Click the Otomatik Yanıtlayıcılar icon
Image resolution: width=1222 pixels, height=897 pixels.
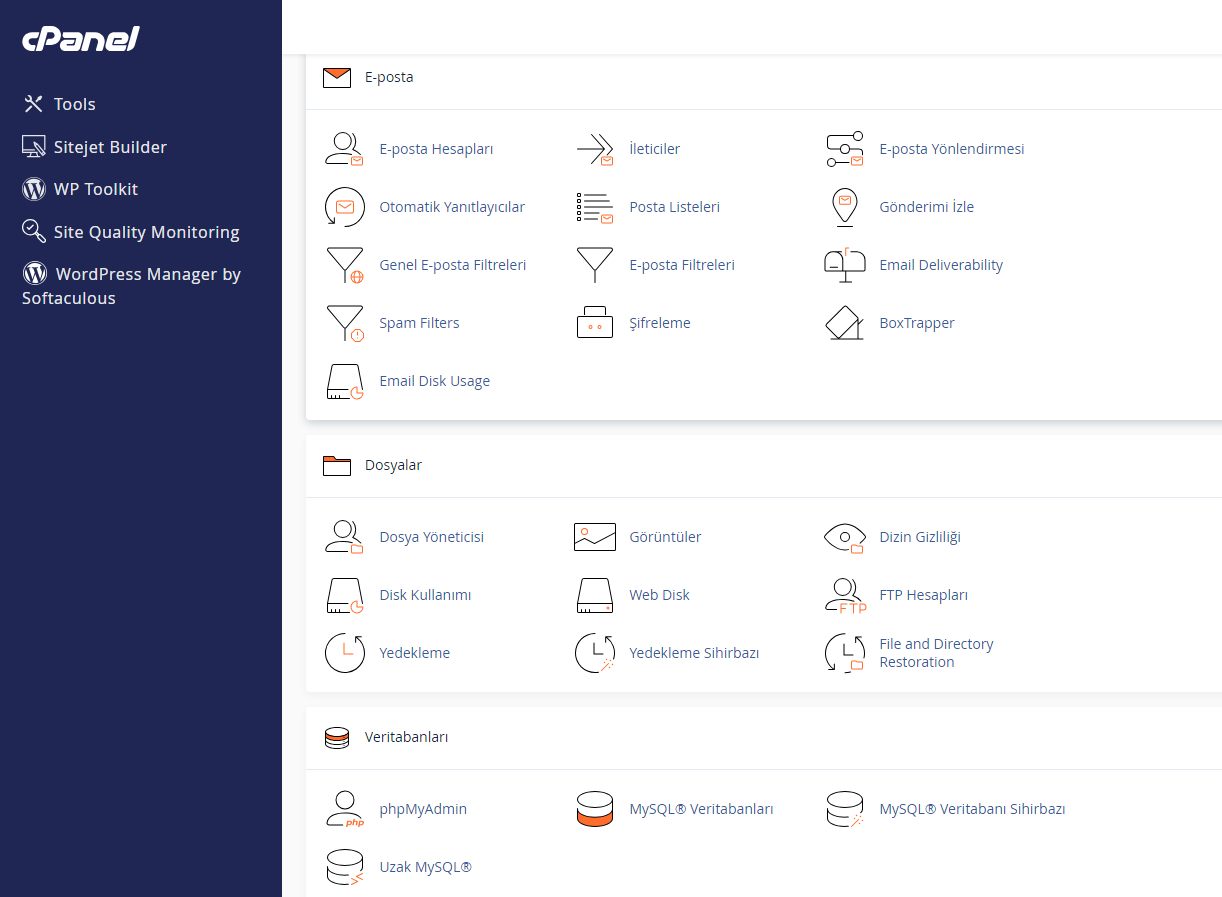click(345, 207)
